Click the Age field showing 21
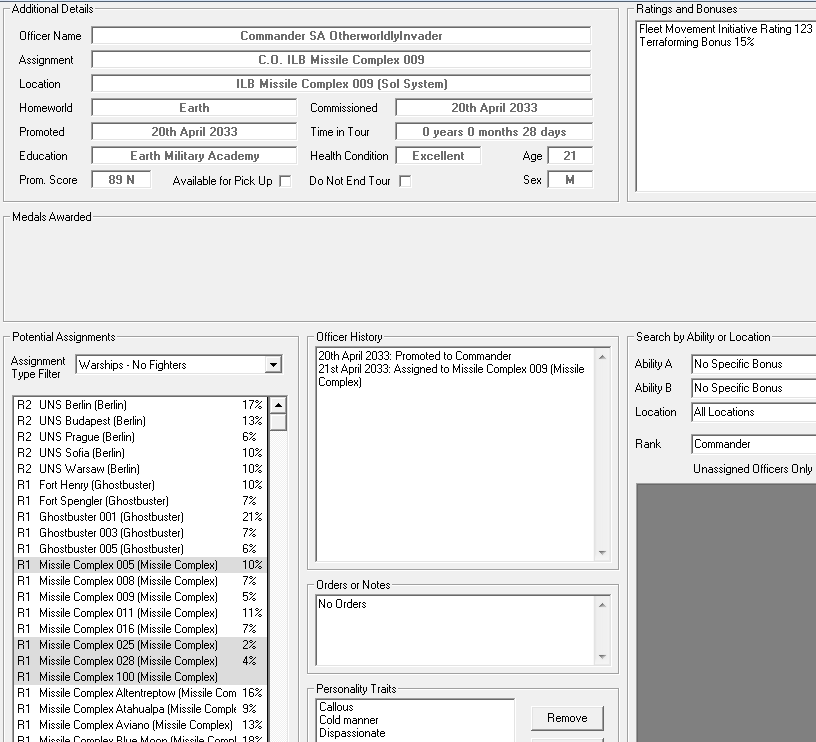This screenshot has width=816, height=742. click(570, 156)
